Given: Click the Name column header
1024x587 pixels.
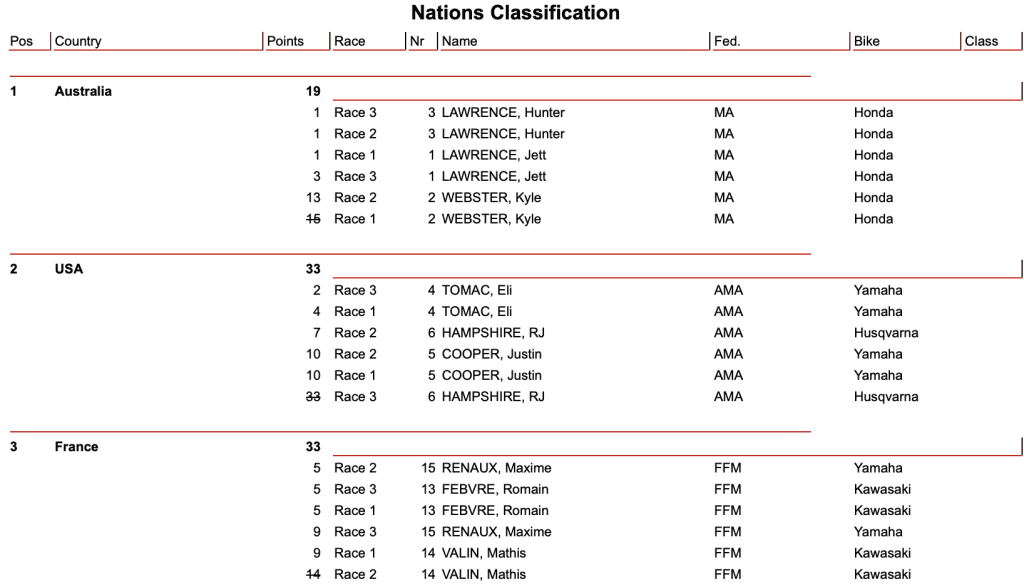Looking at the screenshot, I should tap(460, 41).
